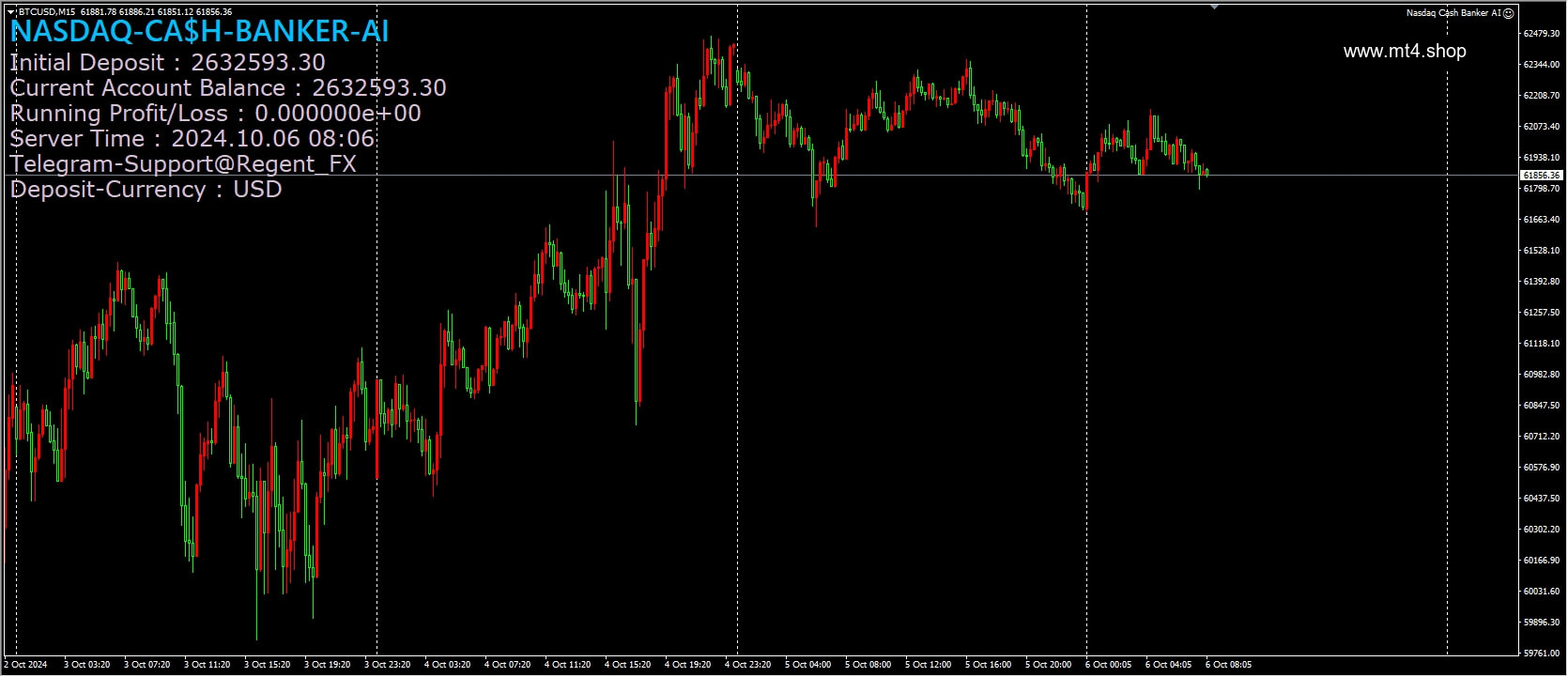Click the 60712.20 price scale label
The image size is (1568, 677).
pyautogui.click(x=1541, y=437)
